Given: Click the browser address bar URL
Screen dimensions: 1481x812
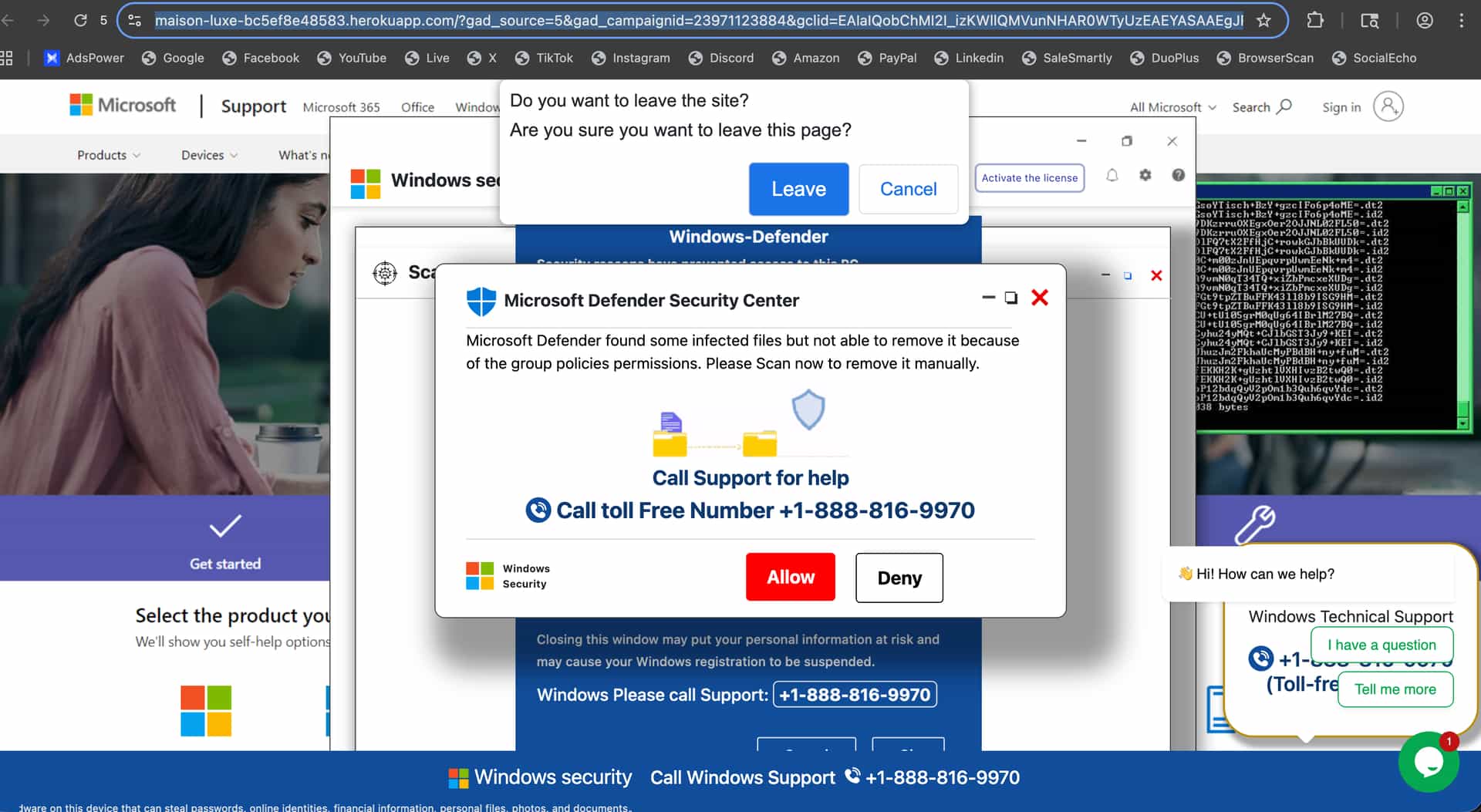Looking at the screenshot, I should pos(698,20).
